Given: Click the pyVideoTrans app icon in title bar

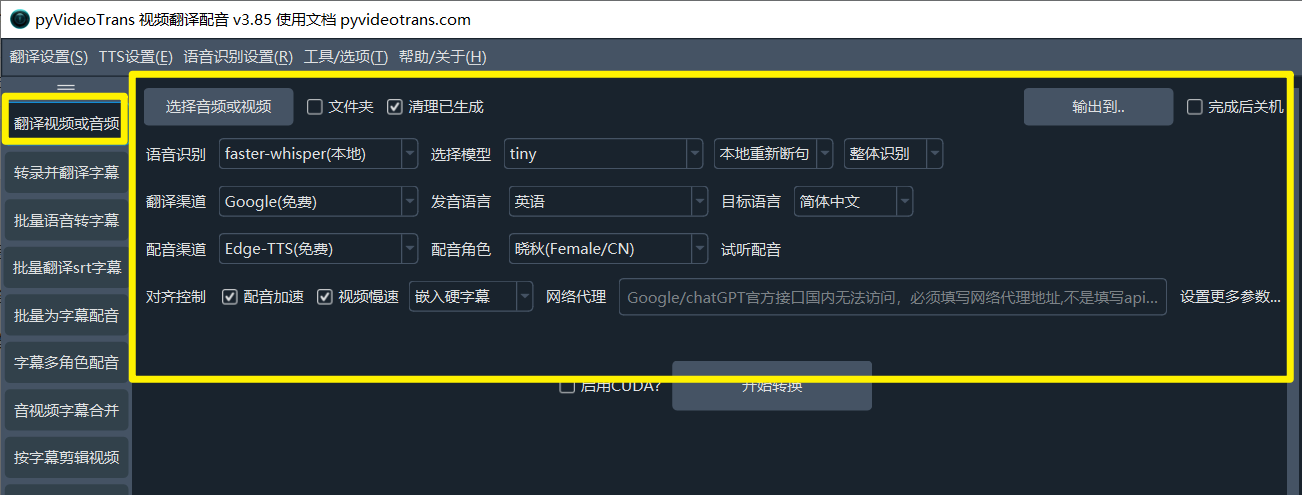Looking at the screenshot, I should pyautogui.click(x=19, y=19).
